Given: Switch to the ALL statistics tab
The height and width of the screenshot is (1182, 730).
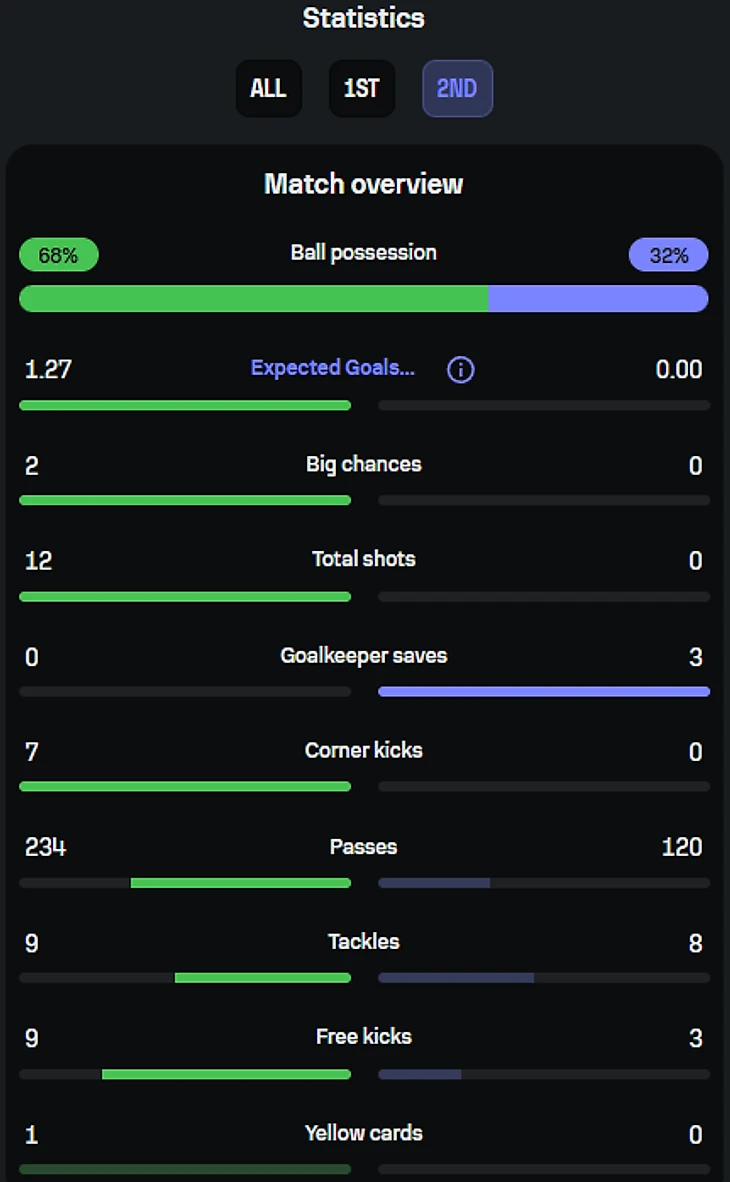Looking at the screenshot, I should 268,88.
